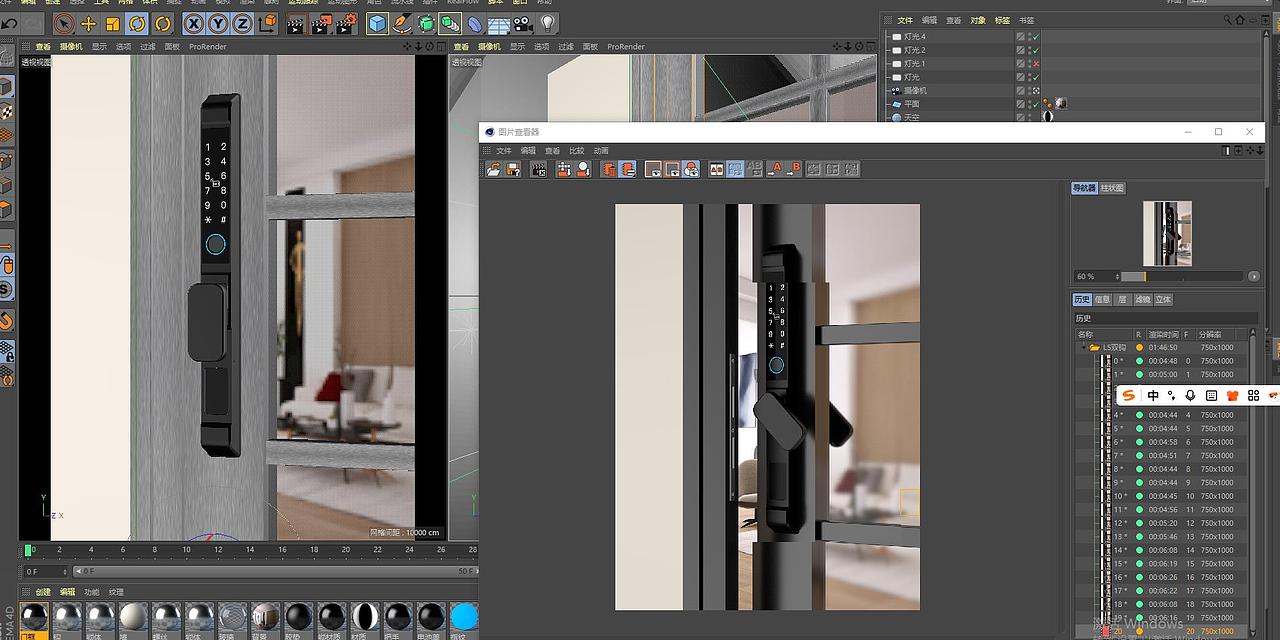
Task: Open Edit Render Settings gear clapperboard
Action: pyautogui.click(x=347, y=23)
